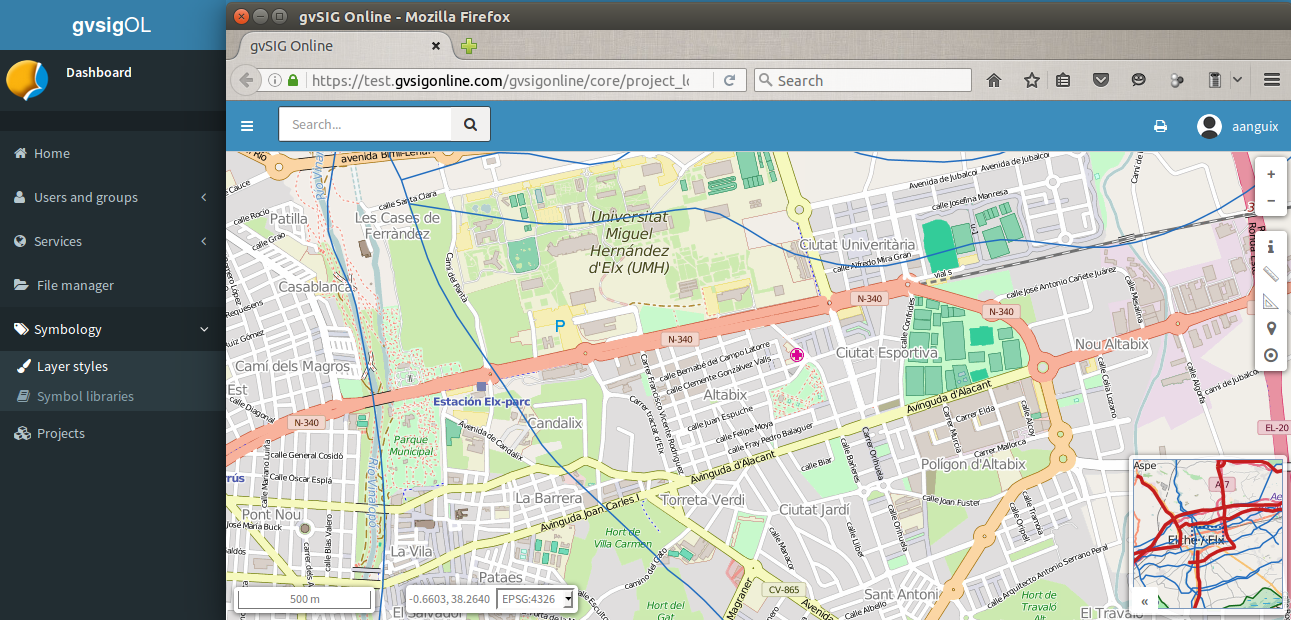Screen dimensions: 1291x620
Task: Toggle the map sidebar hamburger menu
Action: (247, 126)
